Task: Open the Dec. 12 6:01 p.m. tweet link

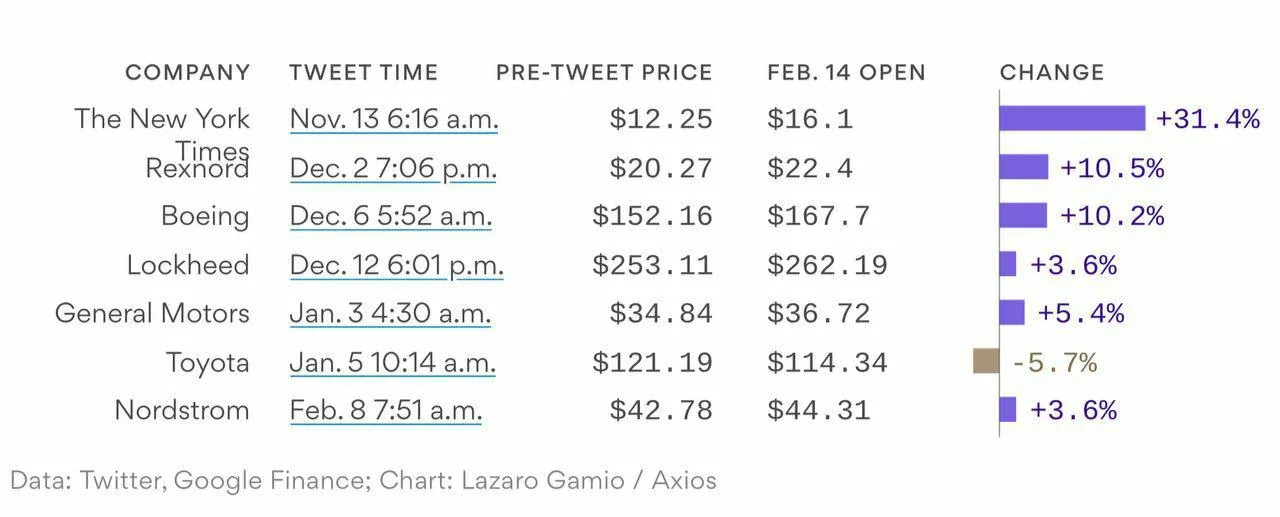Action: point(396,265)
